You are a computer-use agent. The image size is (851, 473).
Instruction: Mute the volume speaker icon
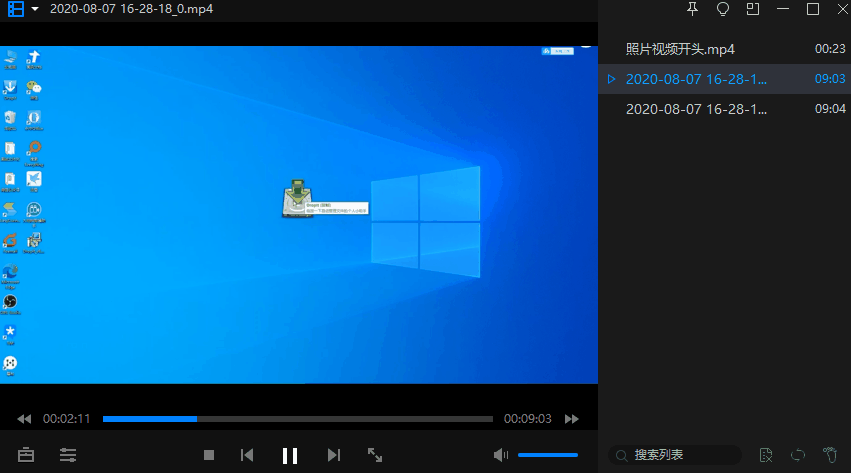click(x=500, y=455)
